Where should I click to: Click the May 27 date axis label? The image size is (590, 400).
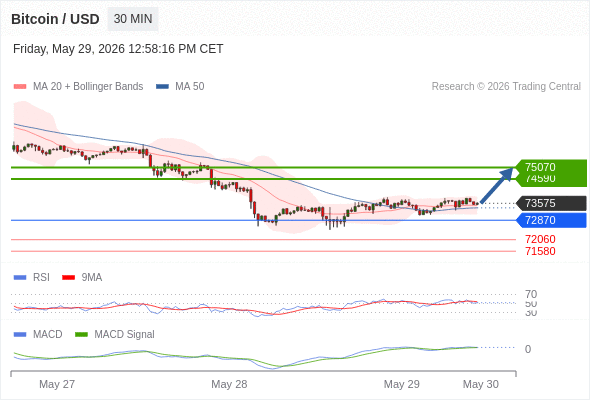tap(57, 384)
